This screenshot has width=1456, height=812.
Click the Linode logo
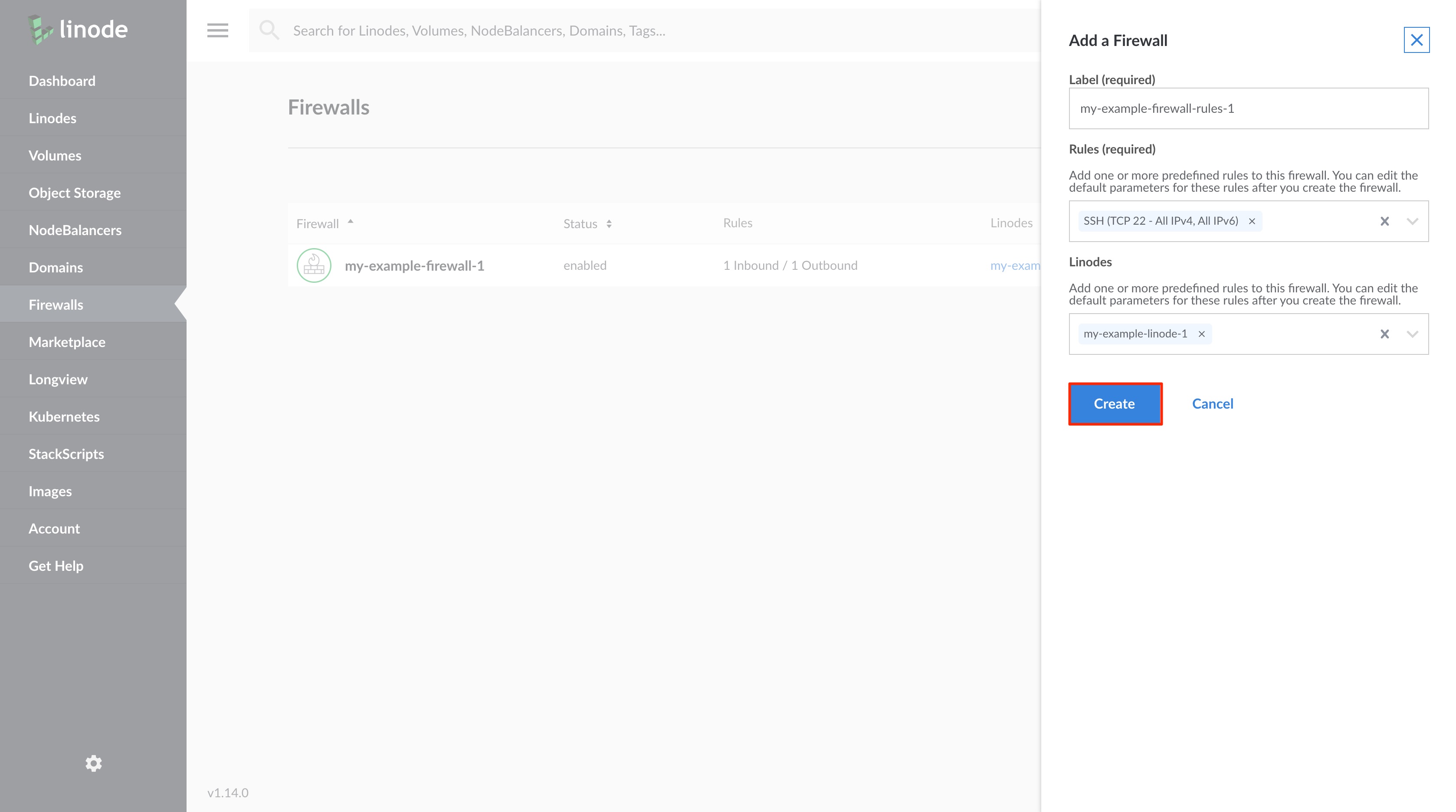(78, 29)
